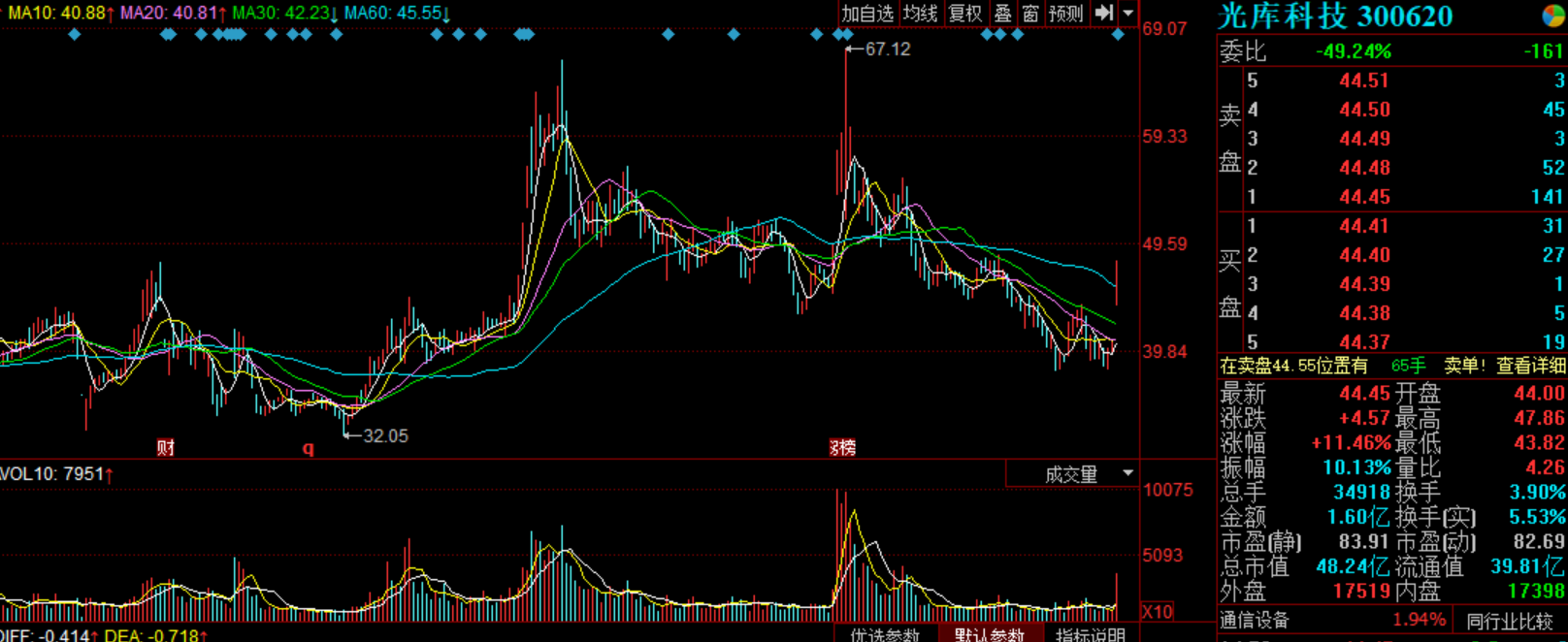This screenshot has width=1568, height=642.
Task: Select sell level 5 price 44.51
Action: [1364, 80]
